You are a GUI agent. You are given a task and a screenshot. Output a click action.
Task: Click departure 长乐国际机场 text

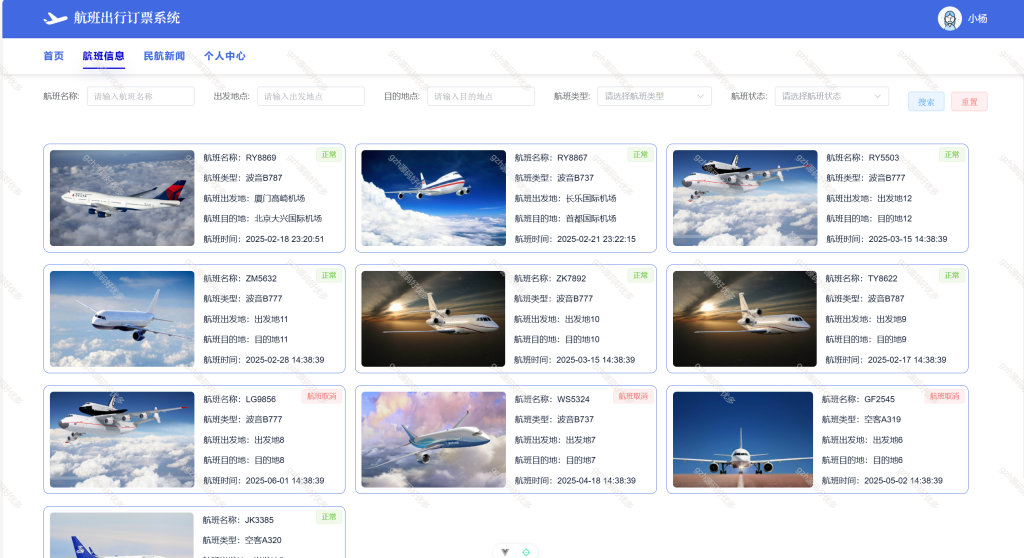pos(591,199)
